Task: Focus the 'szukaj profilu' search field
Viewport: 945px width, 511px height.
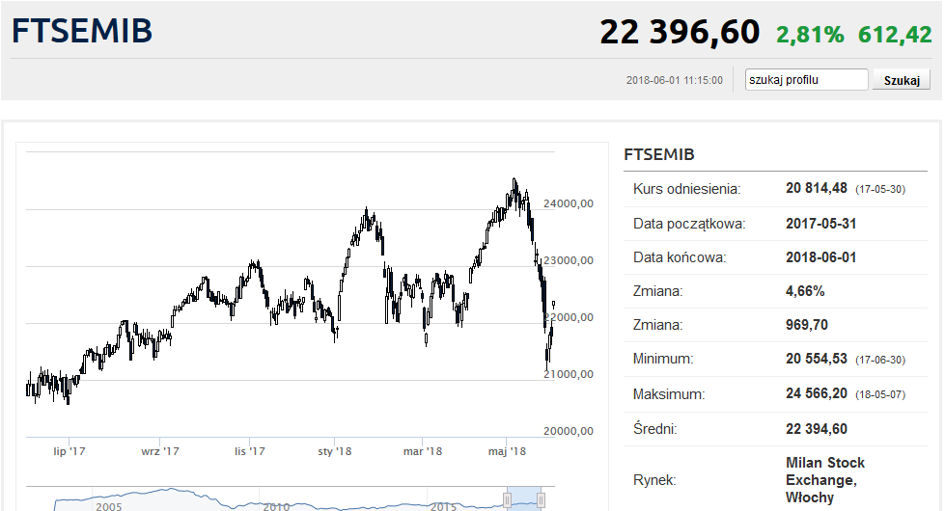Action: click(806, 80)
